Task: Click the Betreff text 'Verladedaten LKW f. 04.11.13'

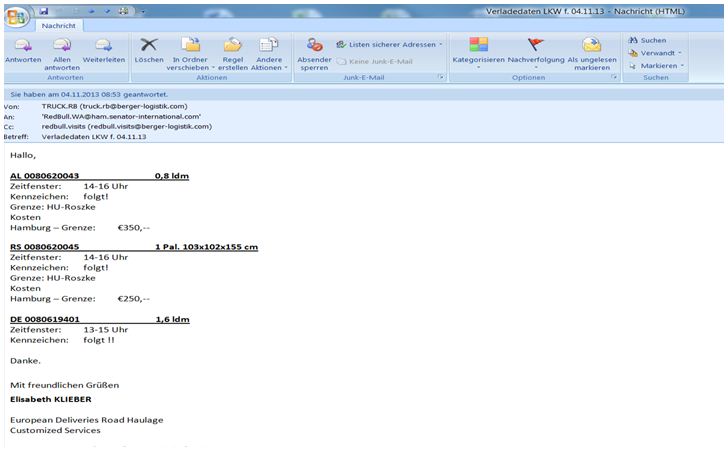Action: [94, 137]
